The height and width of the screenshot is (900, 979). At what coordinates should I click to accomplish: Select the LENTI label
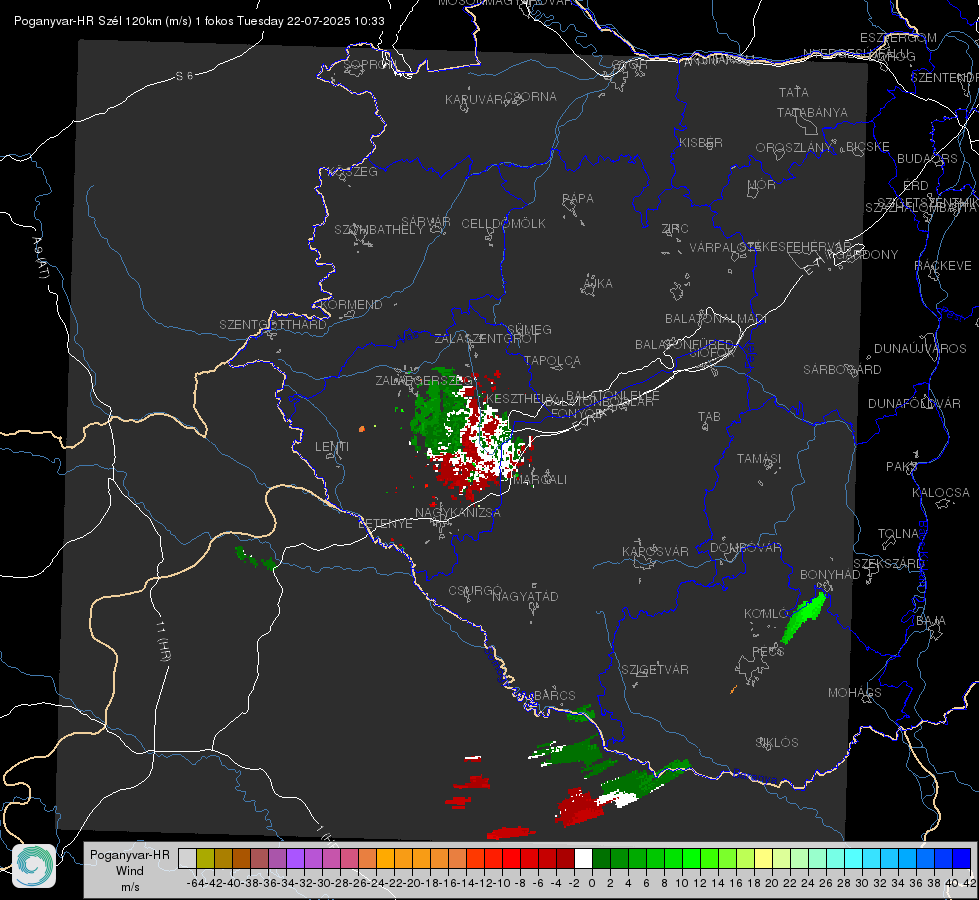[332, 447]
